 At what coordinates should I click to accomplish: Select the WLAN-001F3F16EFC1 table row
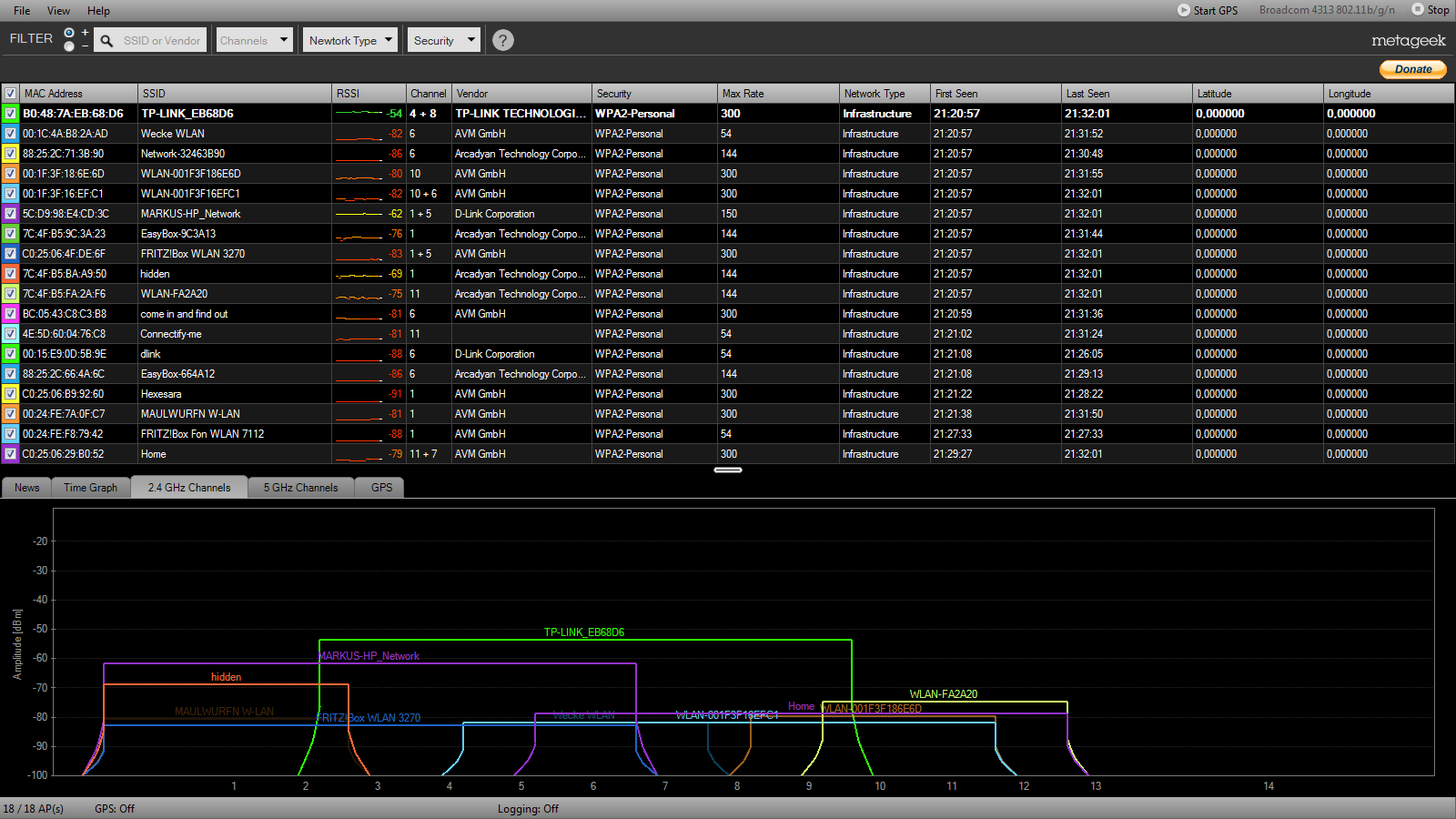click(x=728, y=194)
